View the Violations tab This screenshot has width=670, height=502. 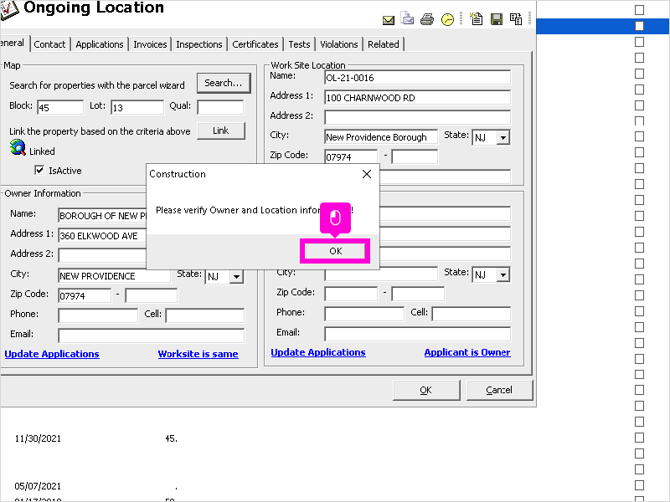(339, 44)
